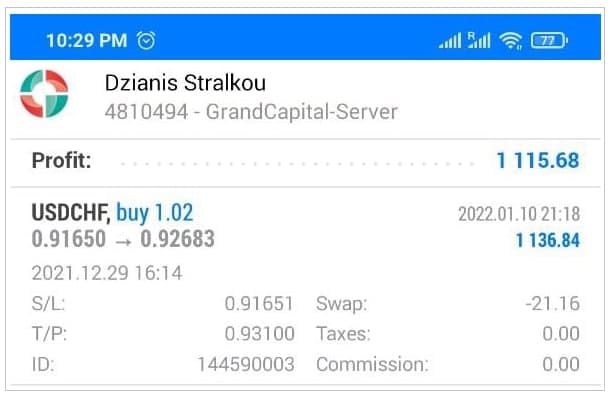Tap the T/P value 0.93100
Image resolution: width=610 pixels, height=396 pixels.
pos(259,334)
